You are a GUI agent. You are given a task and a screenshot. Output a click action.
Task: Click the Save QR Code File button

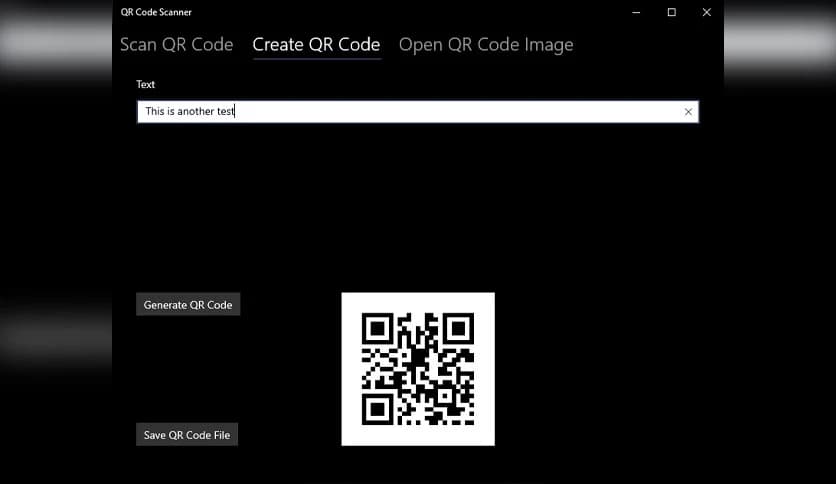[187, 434]
